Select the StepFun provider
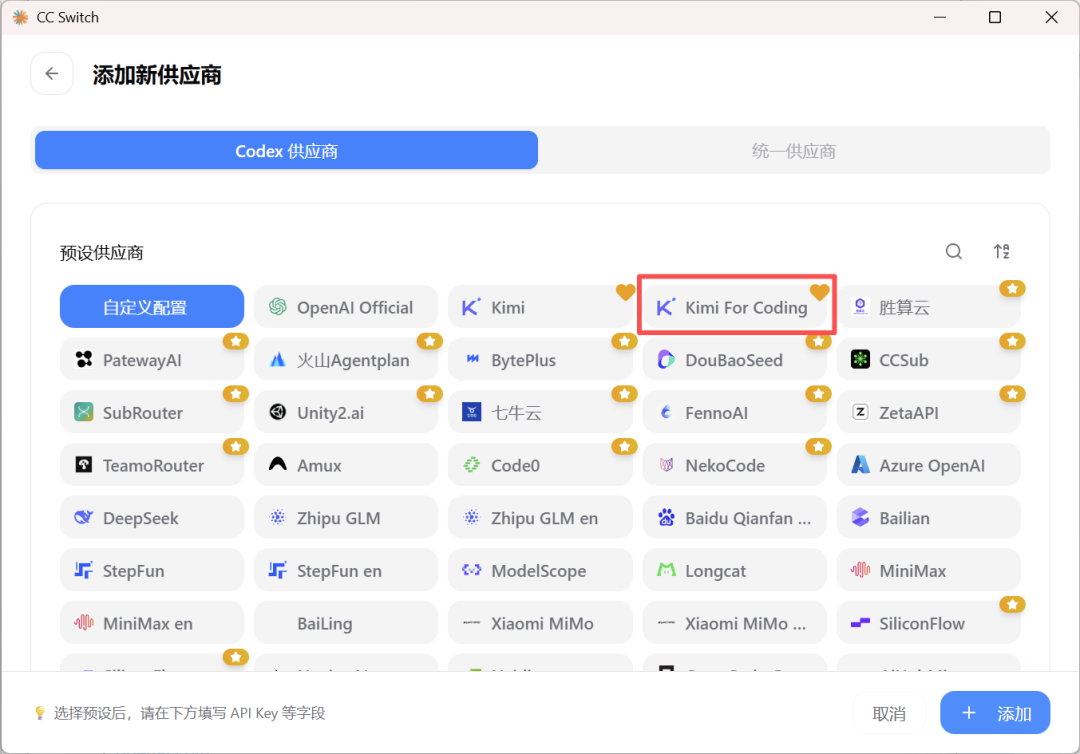 coord(152,570)
